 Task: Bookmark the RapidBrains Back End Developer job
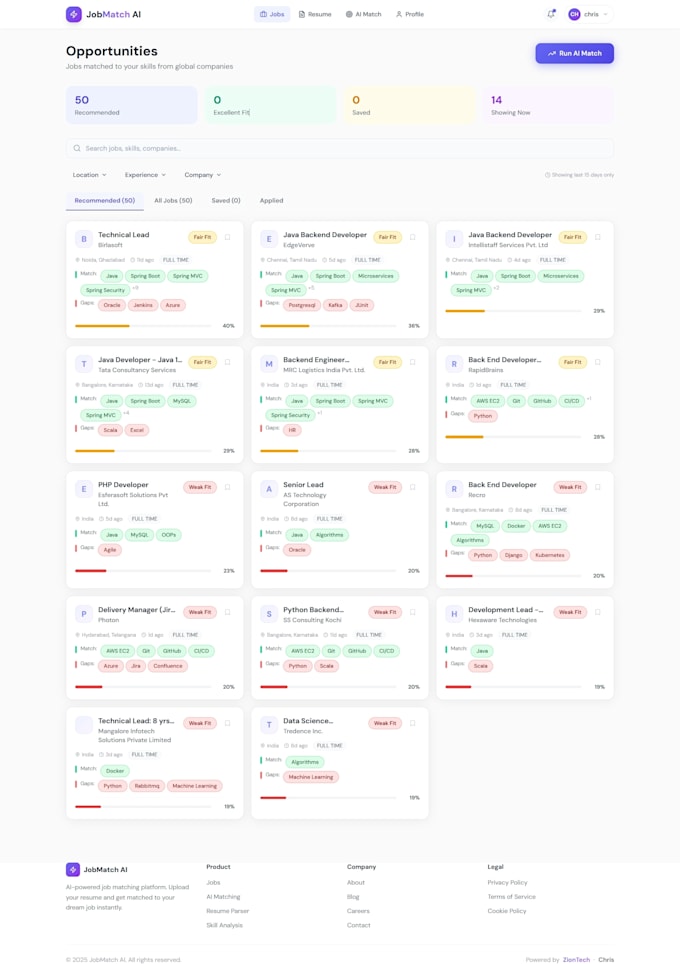[x=598, y=362]
